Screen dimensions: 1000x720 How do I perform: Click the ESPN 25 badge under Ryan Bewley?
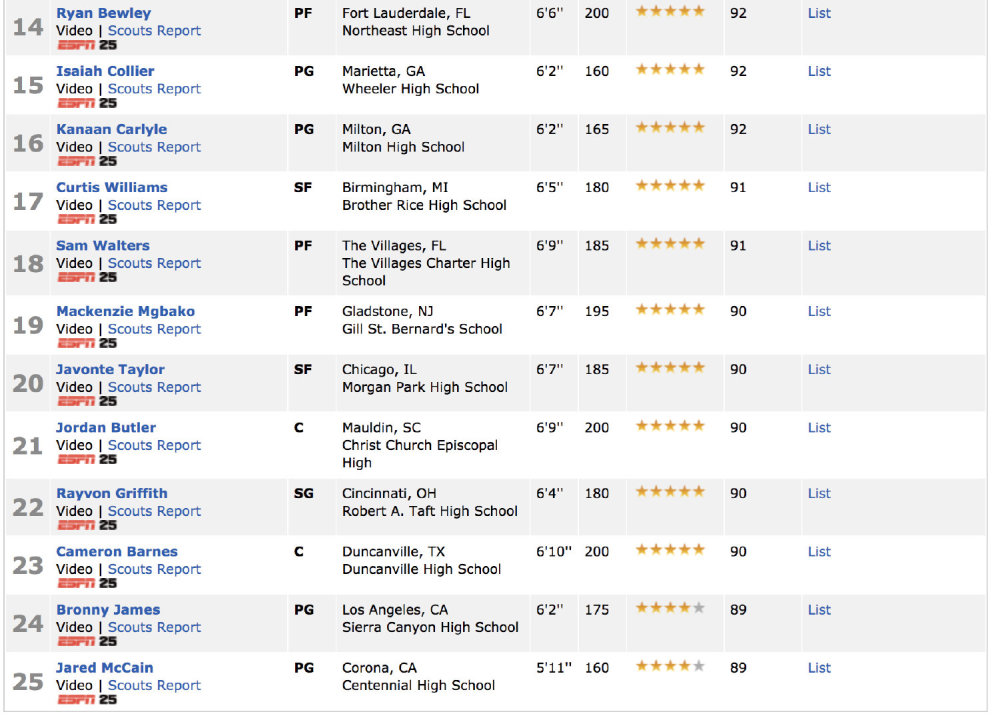(87, 45)
